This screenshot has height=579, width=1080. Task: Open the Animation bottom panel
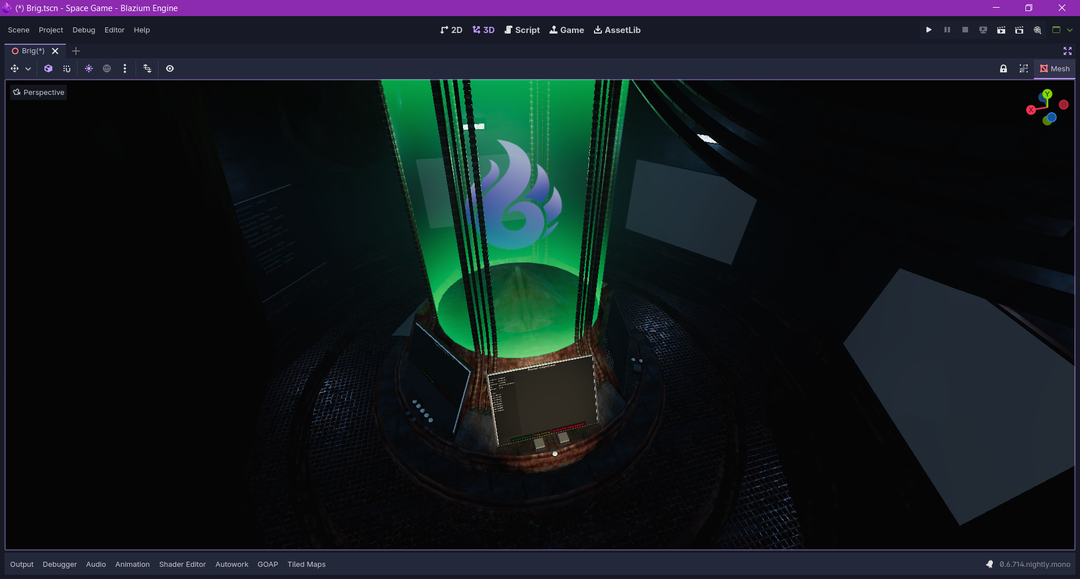tap(132, 565)
